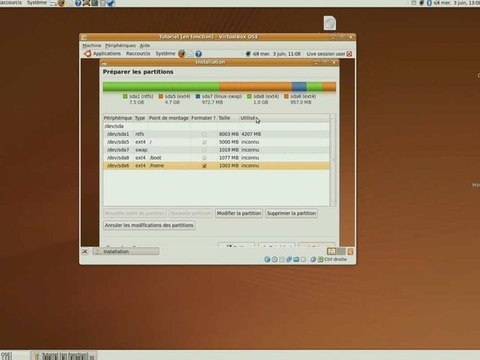The width and height of the screenshot is (480, 360).
Task: Toggle format checkbox for /dev/sda5
Action: pos(204,142)
